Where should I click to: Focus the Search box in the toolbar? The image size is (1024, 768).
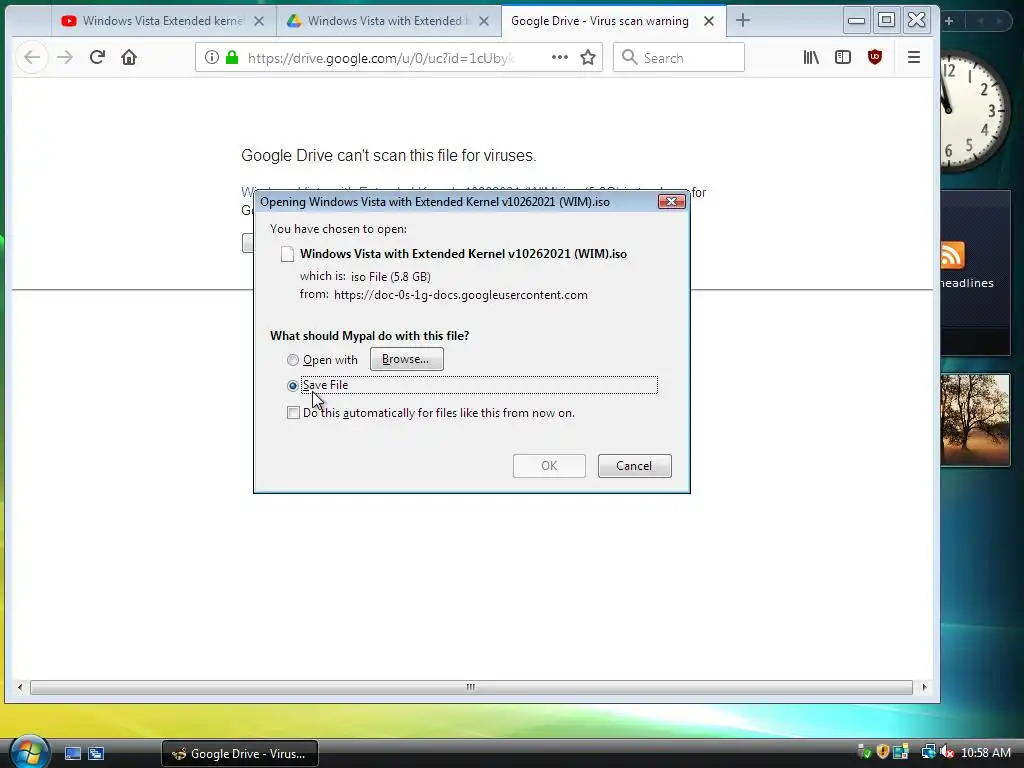click(679, 57)
